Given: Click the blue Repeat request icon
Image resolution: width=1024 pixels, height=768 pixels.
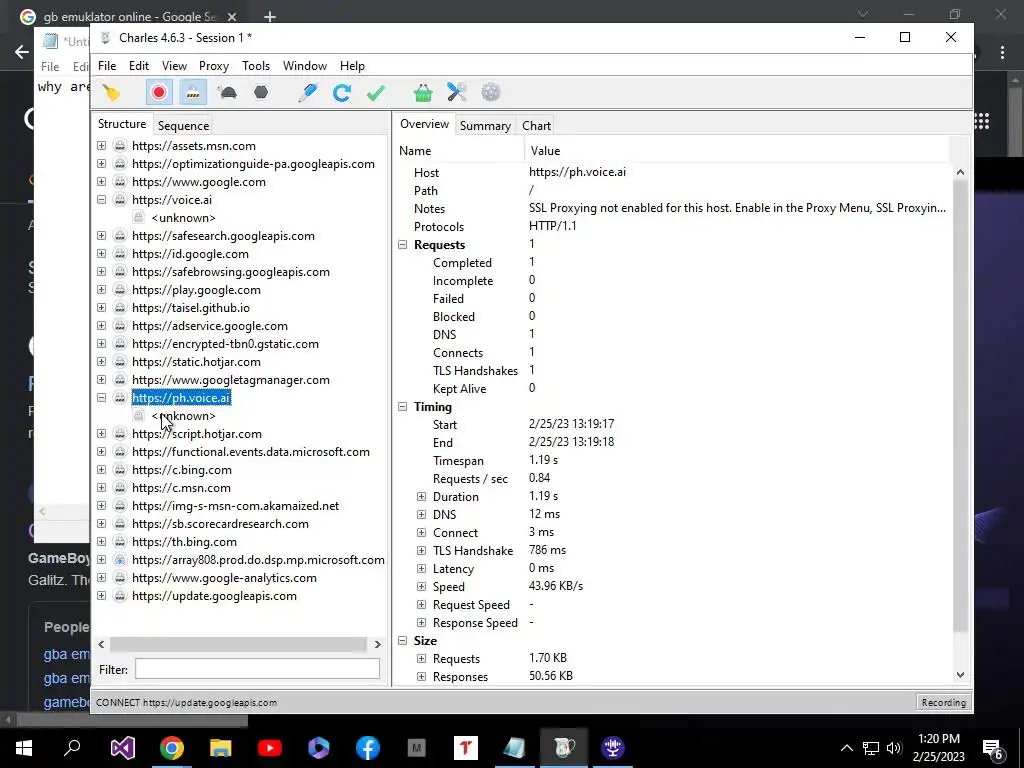Looking at the screenshot, I should coord(342,93).
